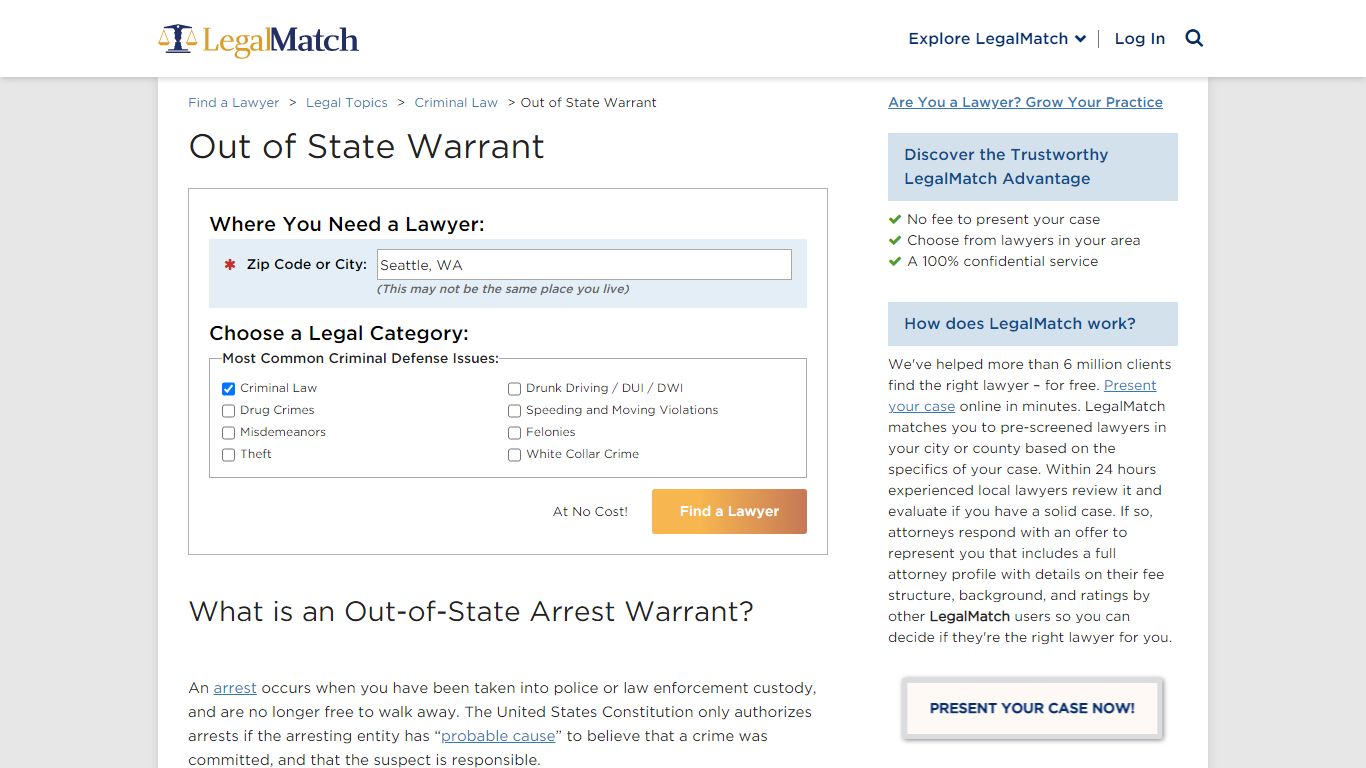This screenshot has height=768, width=1366.
Task: Check the Drug Crimes checkbox
Action: 229,411
